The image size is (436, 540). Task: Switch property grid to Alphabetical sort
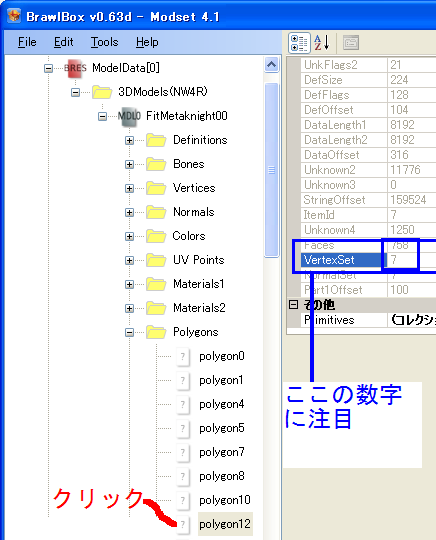(x=322, y=43)
